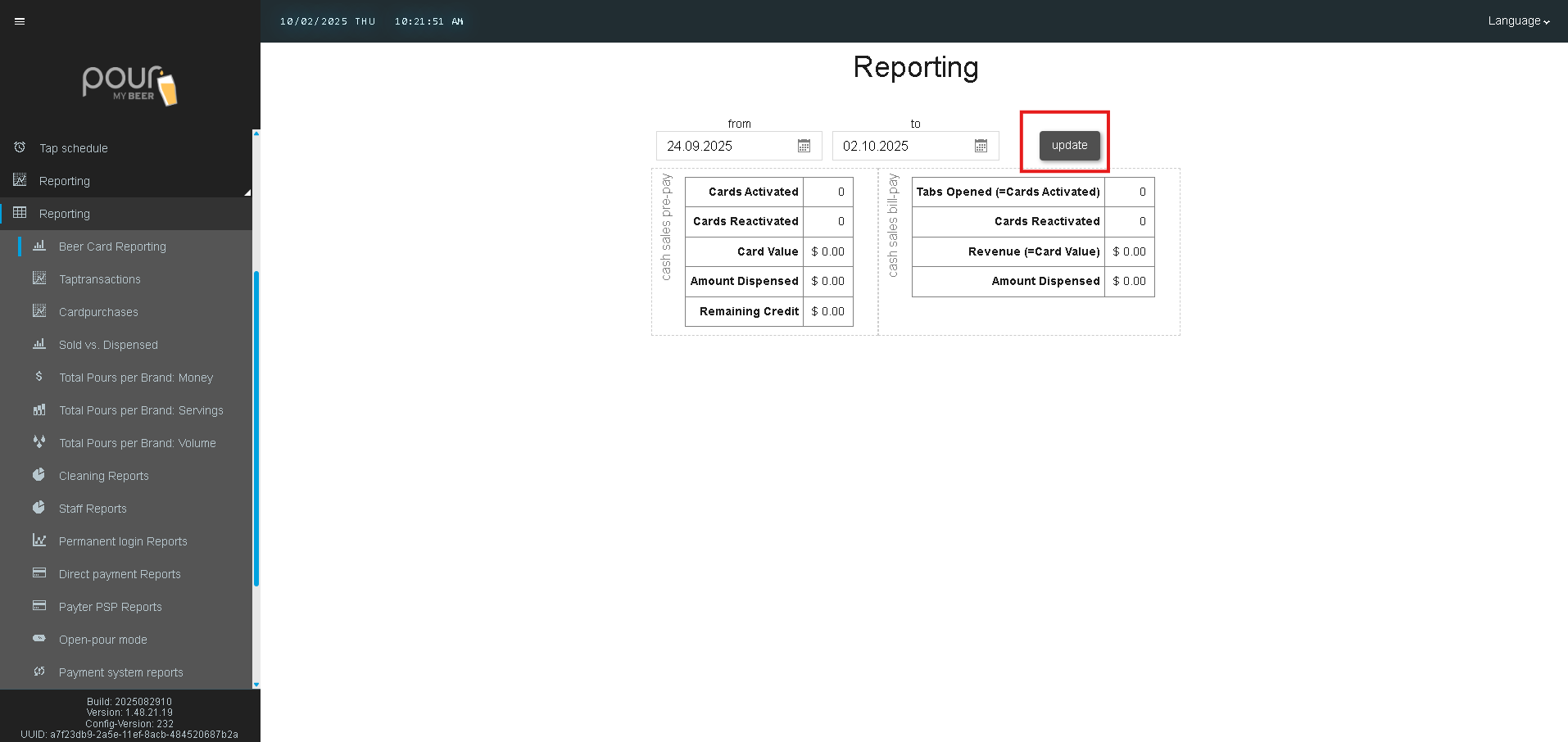Click the hamburger menu icon
This screenshot has height=742, width=1568.
tap(20, 21)
